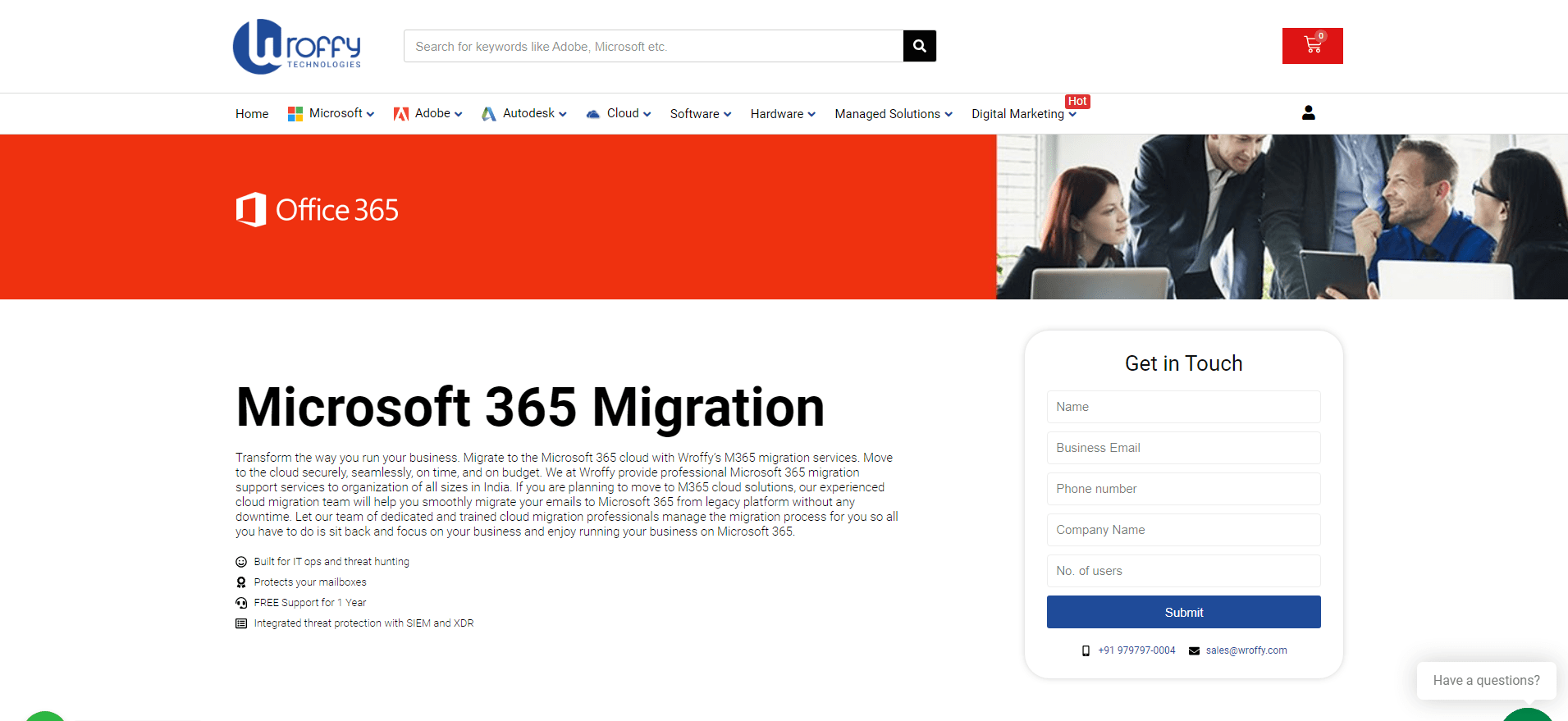
Task: Email the sales@wroffy.com link
Action: tap(1246, 650)
